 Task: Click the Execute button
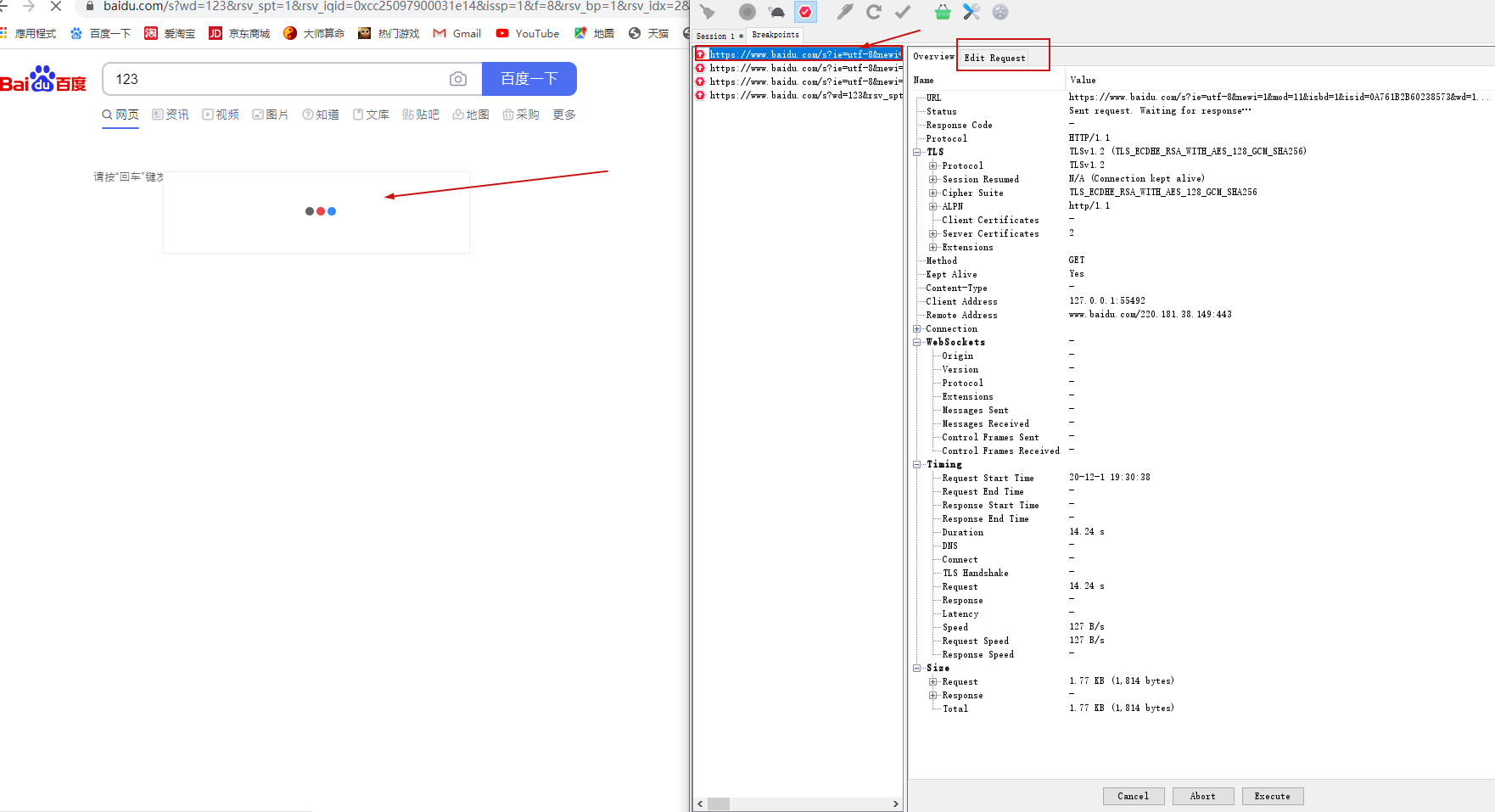(1272, 796)
